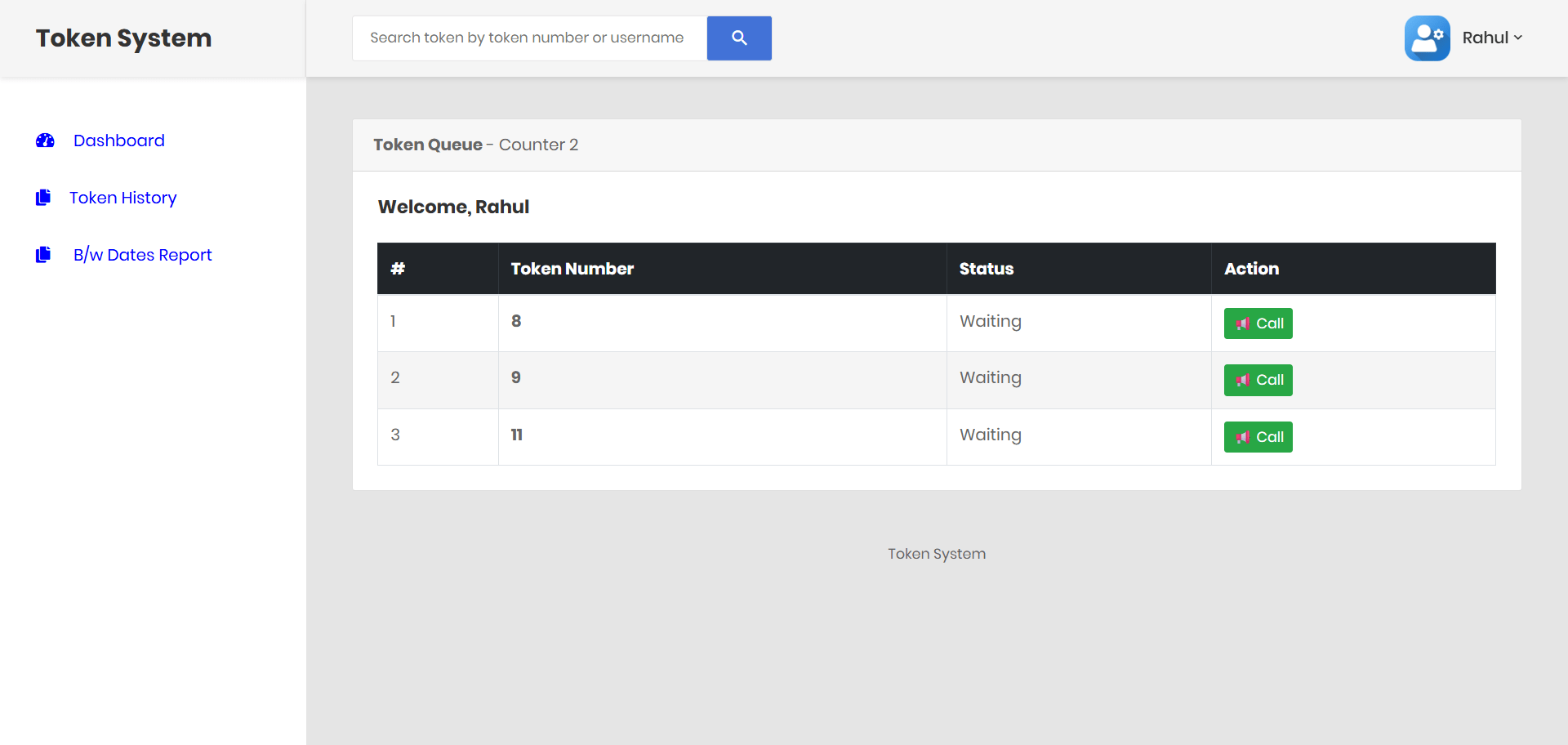Open the Dashboard page
This screenshot has width=1568, height=745.
coord(118,141)
